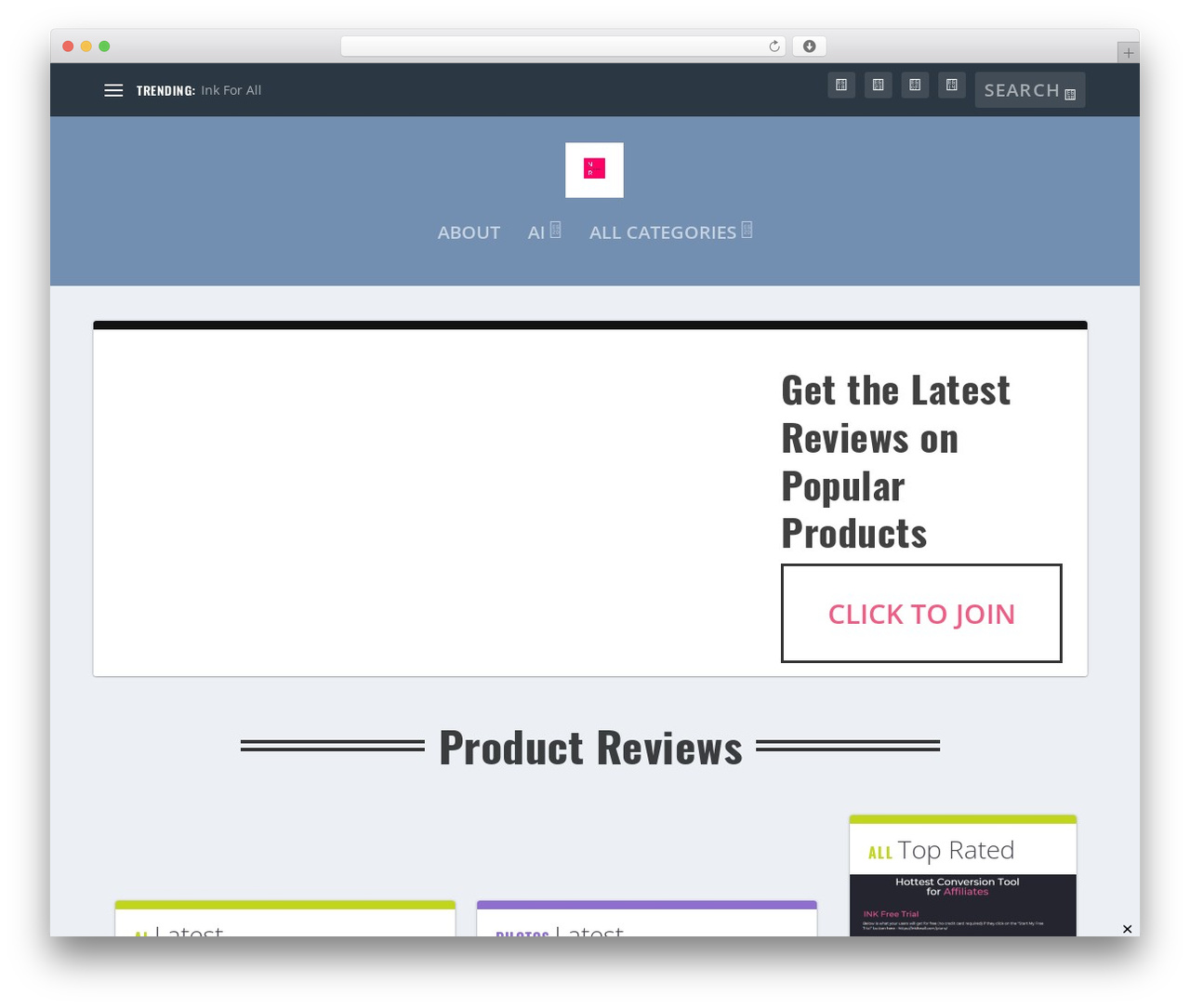
Task: Click the browser download arrow icon
Action: [810, 46]
